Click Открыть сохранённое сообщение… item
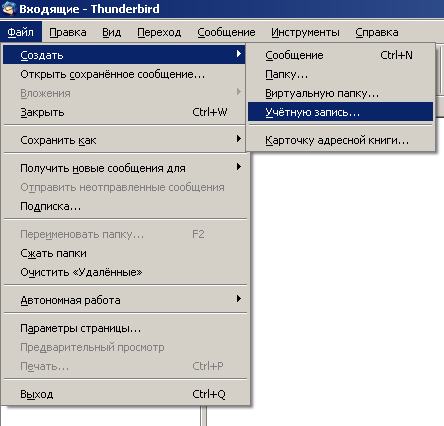This screenshot has width=444, height=426. [125, 74]
